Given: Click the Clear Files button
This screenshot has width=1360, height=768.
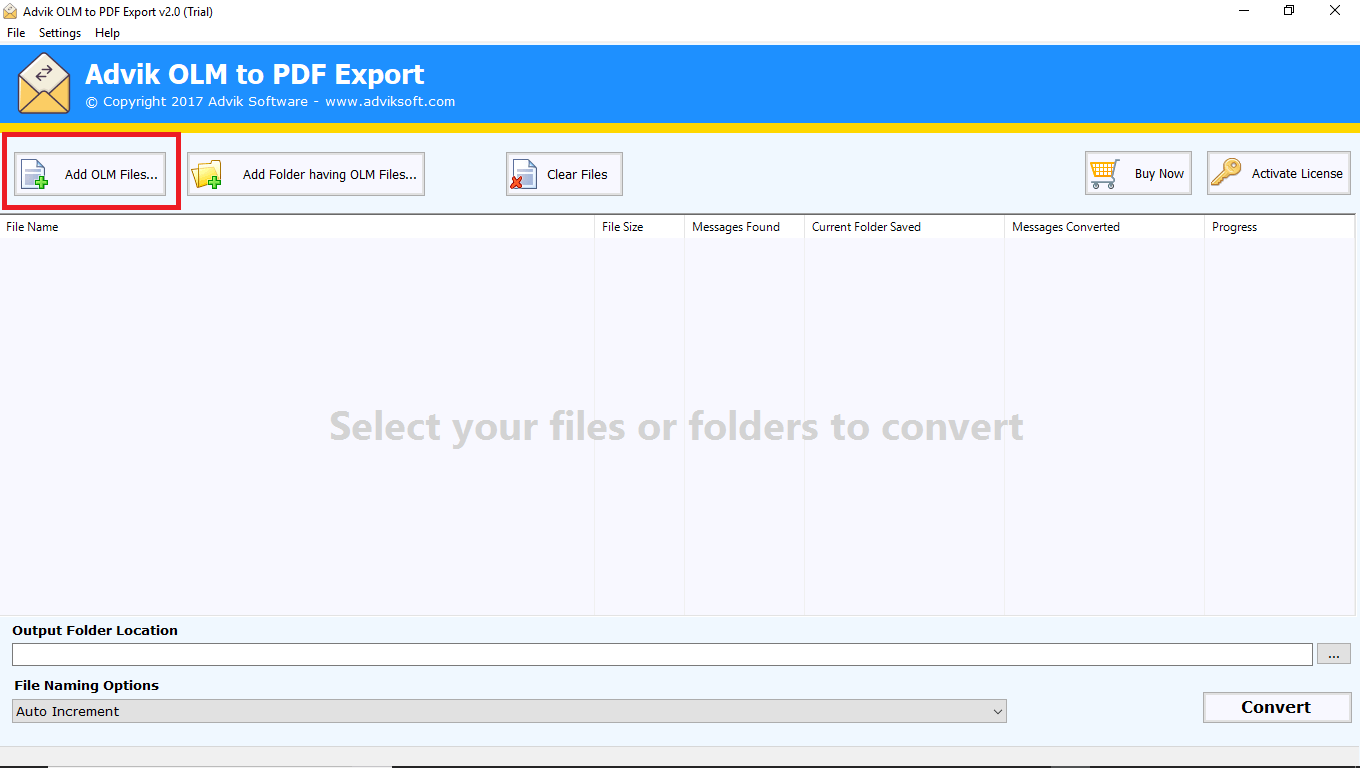Looking at the screenshot, I should point(563,173).
